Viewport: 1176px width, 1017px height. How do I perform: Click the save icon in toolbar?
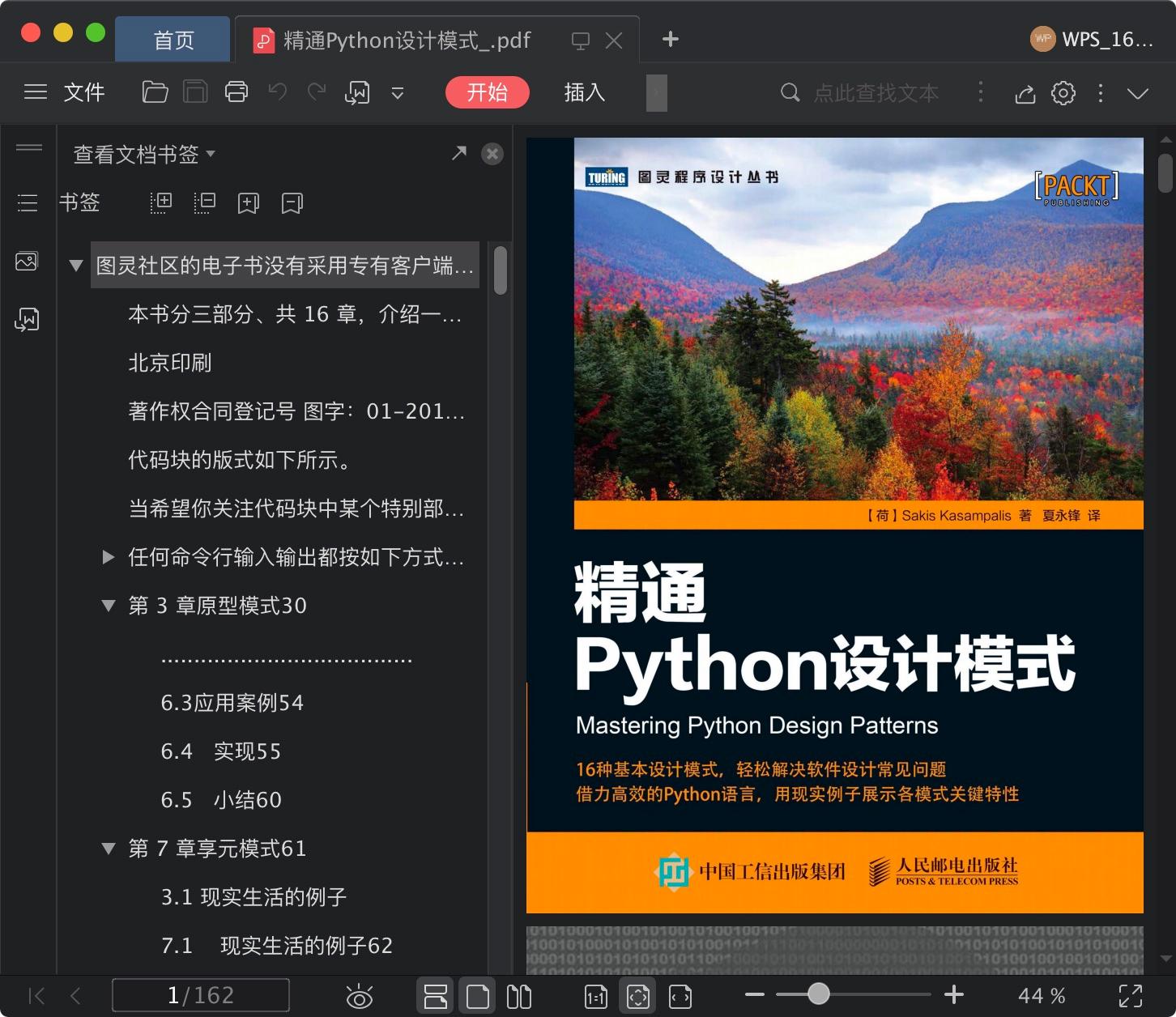(x=195, y=92)
